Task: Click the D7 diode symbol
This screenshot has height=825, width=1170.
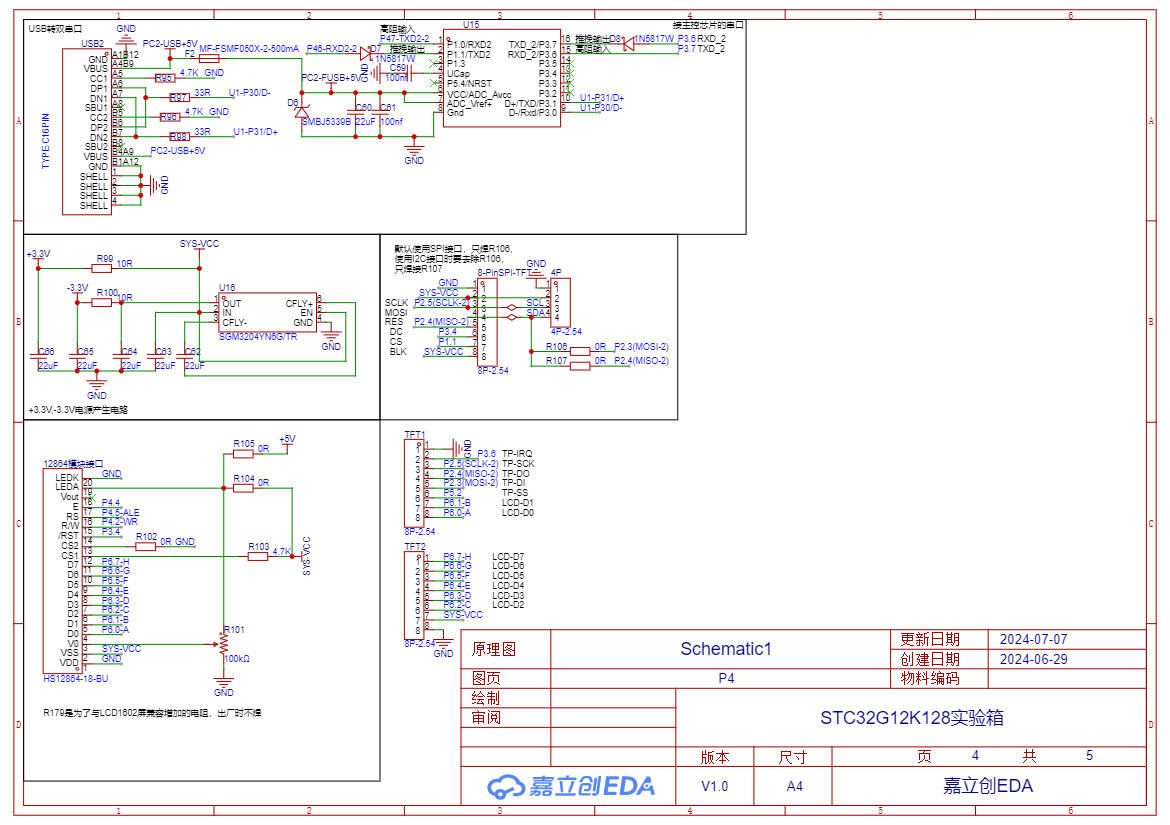Action: [x=366, y=53]
